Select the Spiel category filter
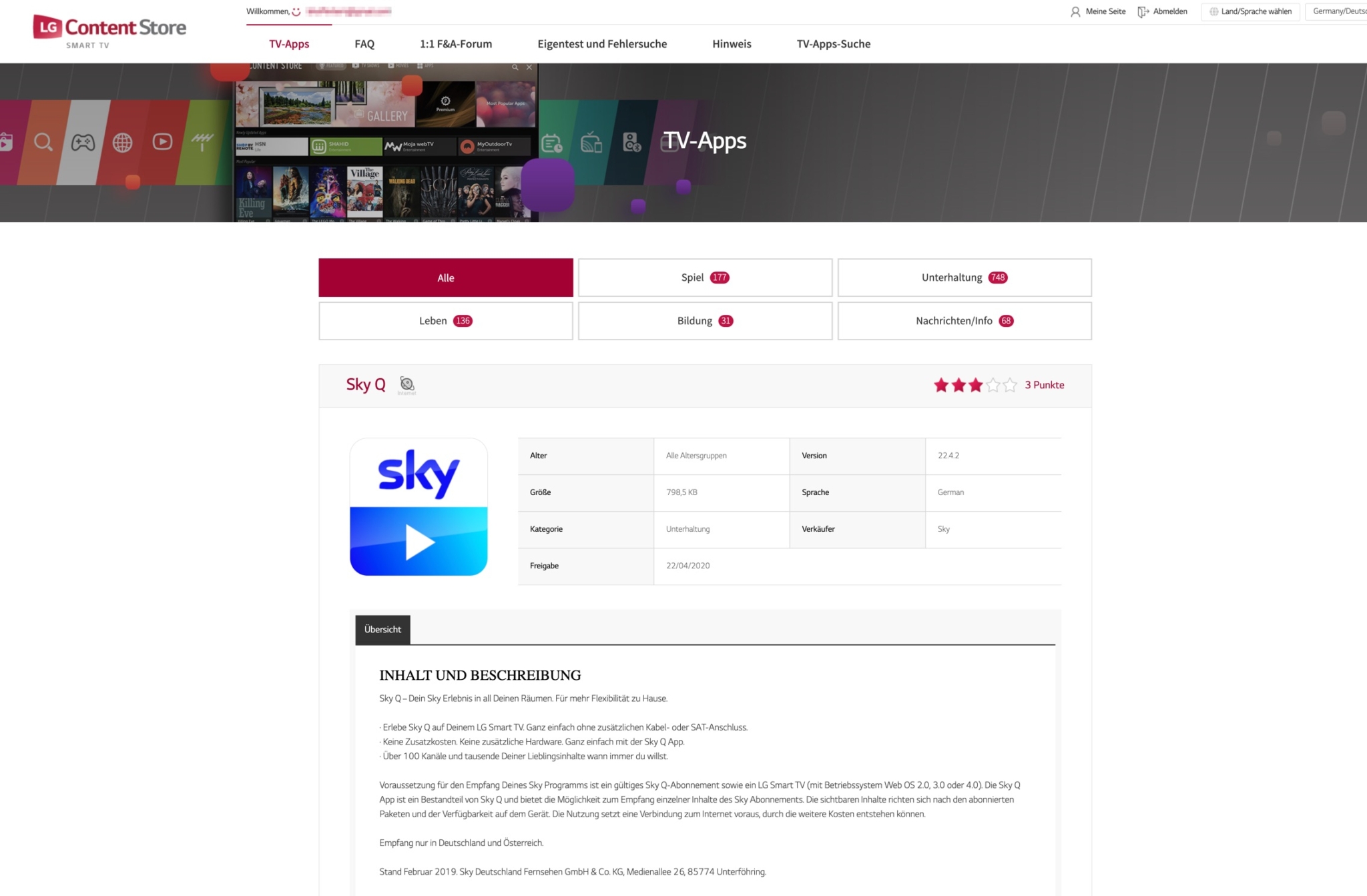 (x=704, y=277)
